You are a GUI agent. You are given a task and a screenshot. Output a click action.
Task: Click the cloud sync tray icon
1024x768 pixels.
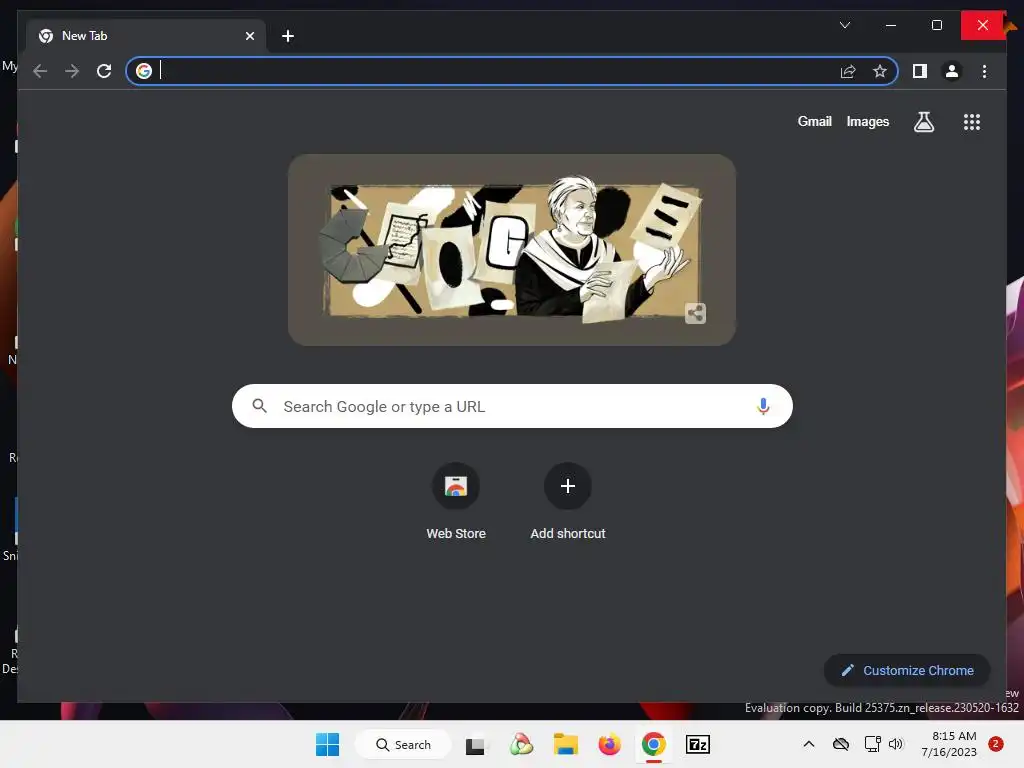[x=840, y=744]
